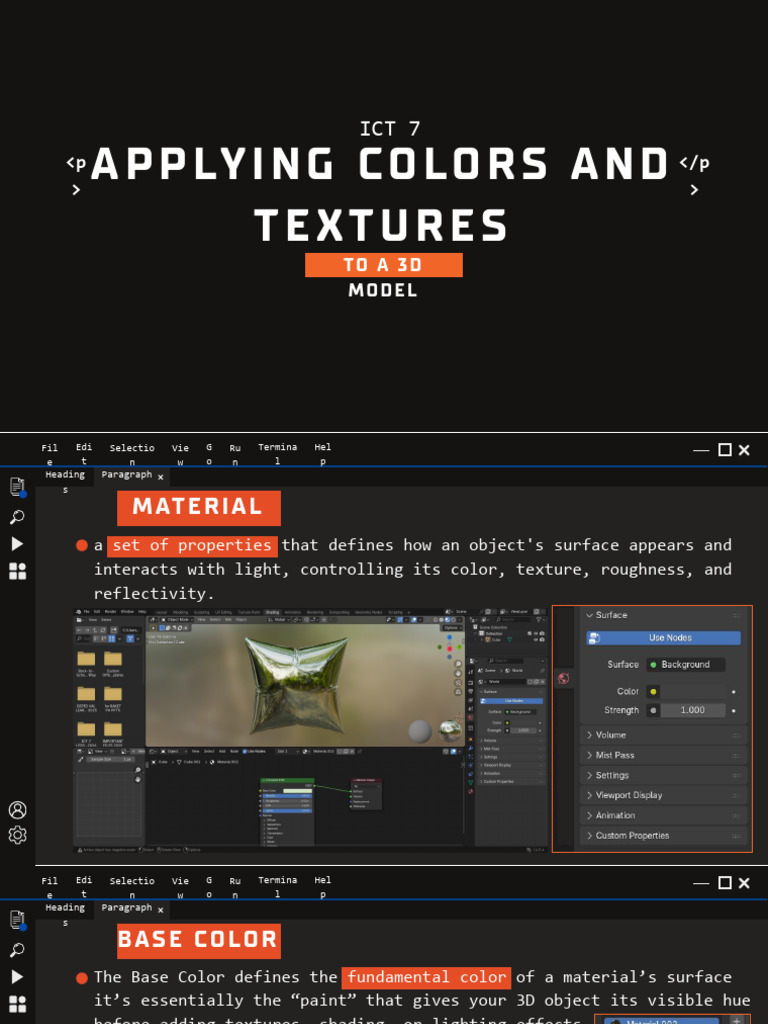Click the orange 'TO A 3D' title banner

tap(384, 265)
